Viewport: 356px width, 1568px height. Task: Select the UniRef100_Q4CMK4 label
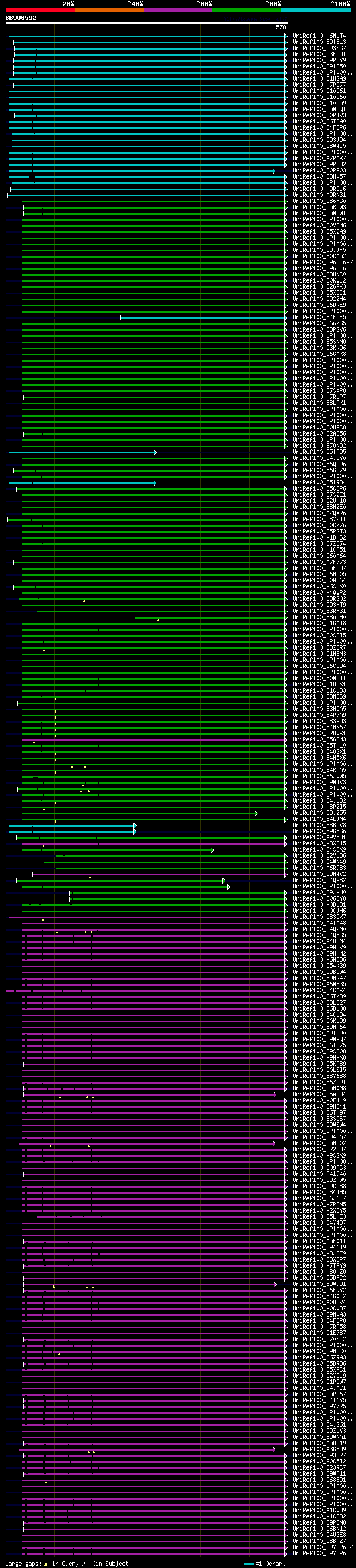pos(319,990)
